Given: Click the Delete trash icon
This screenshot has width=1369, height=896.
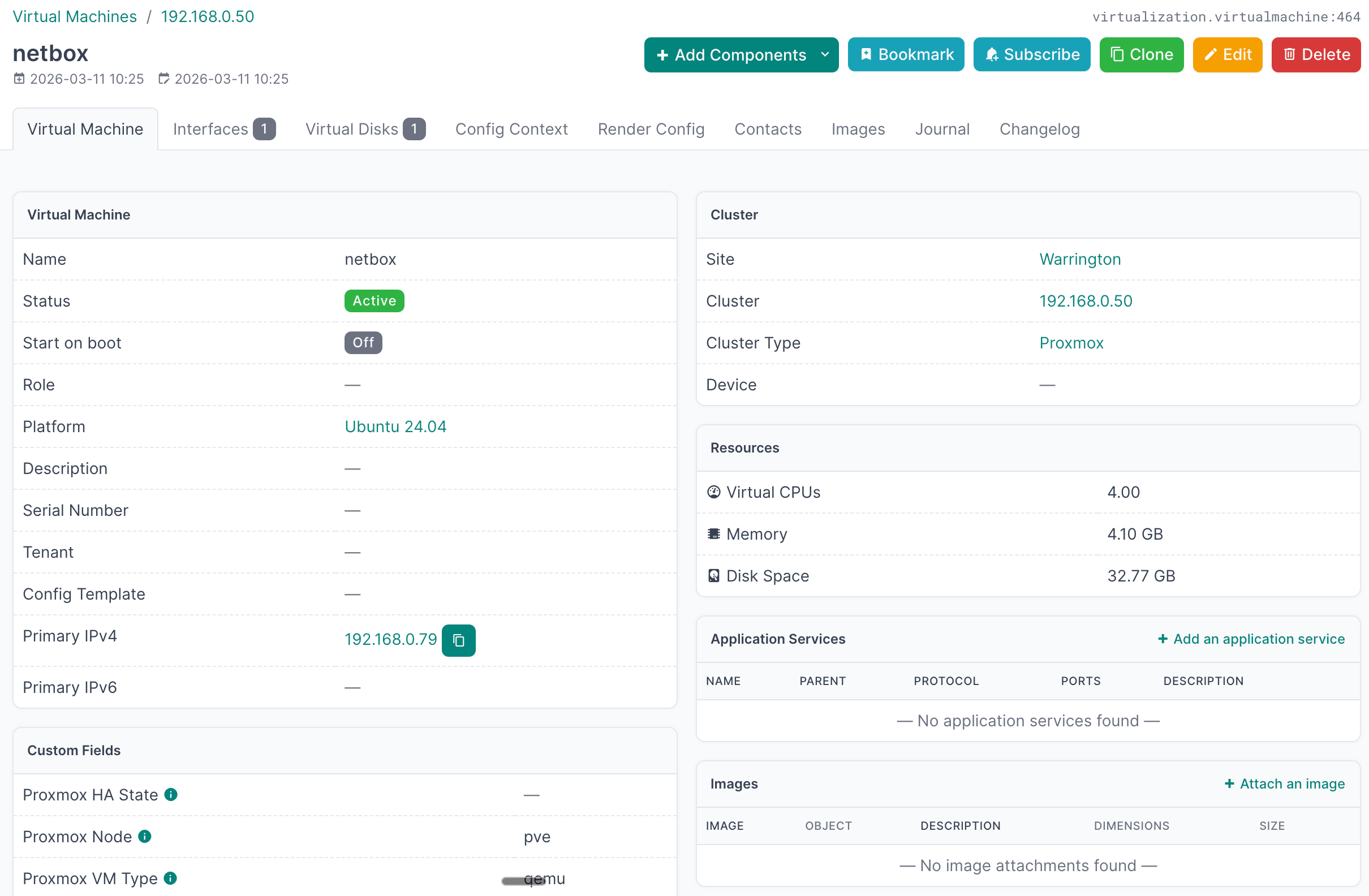Looking at the screenshot, I should point(1289,54).
